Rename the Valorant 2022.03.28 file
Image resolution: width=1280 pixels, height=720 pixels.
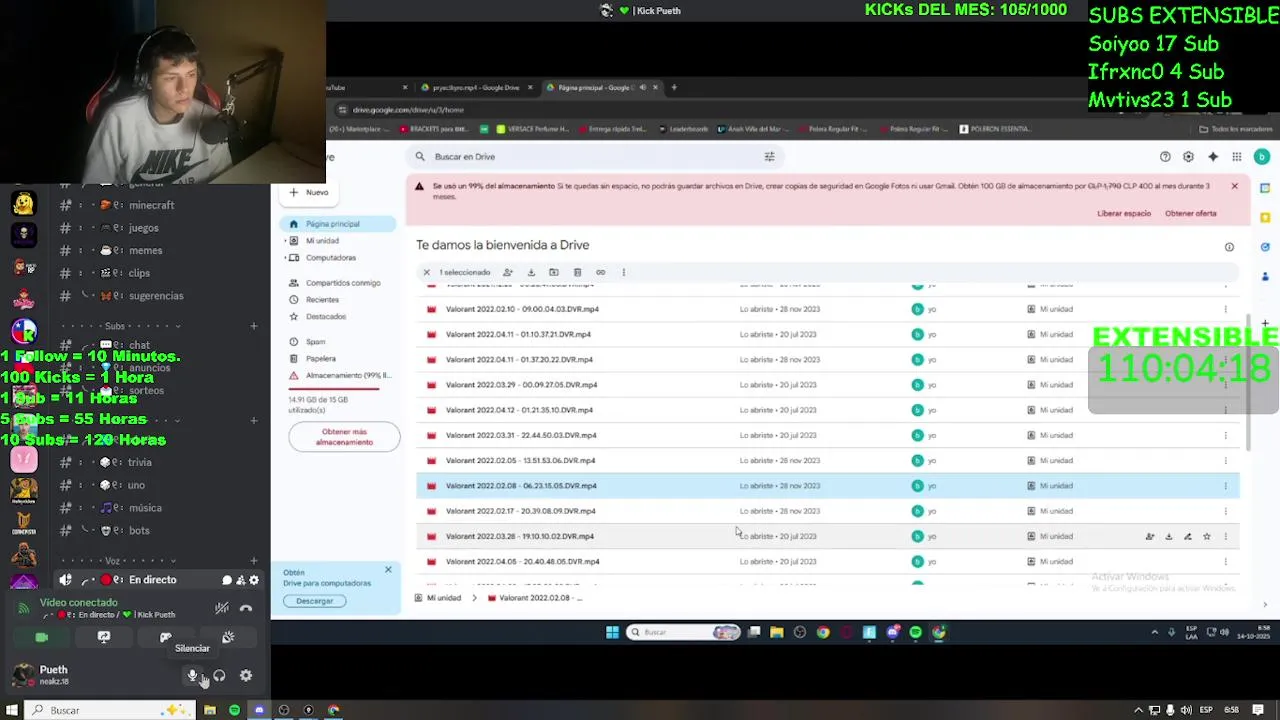pos(1187,537)
